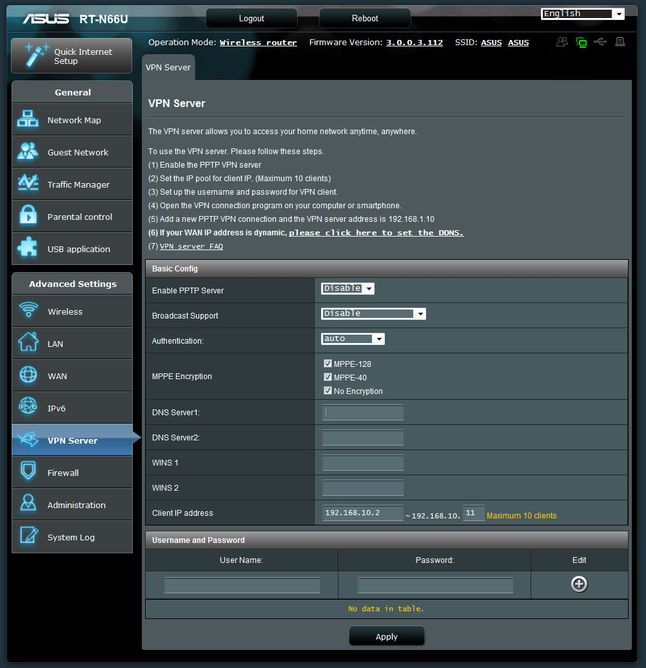646x668 pixels.
Task: Click the first ASUS SSID link
Action: pyautogui.click(x=491, y=43)
